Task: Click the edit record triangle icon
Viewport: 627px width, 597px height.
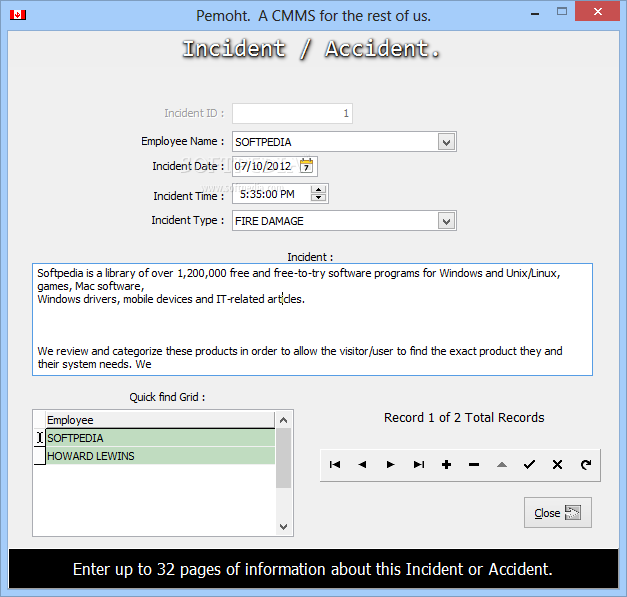Action: pos(502,465)
